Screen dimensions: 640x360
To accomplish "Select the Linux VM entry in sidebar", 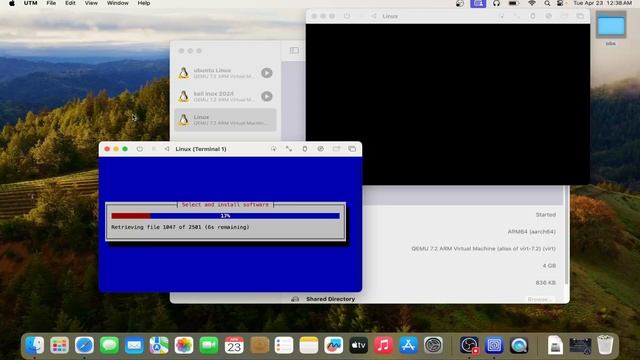I will [225, 120].
